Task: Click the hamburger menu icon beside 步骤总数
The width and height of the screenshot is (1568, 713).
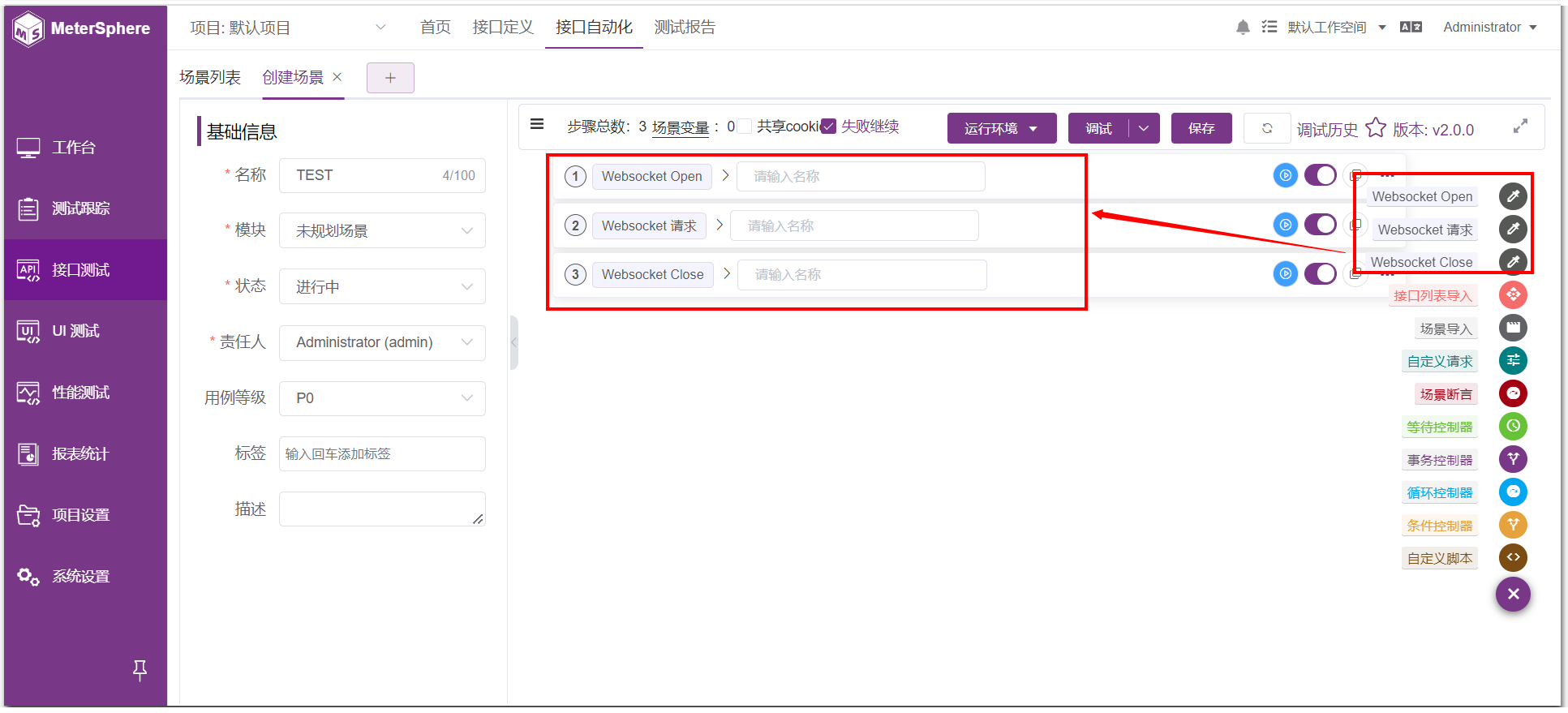Action: [x=537, y=124]
